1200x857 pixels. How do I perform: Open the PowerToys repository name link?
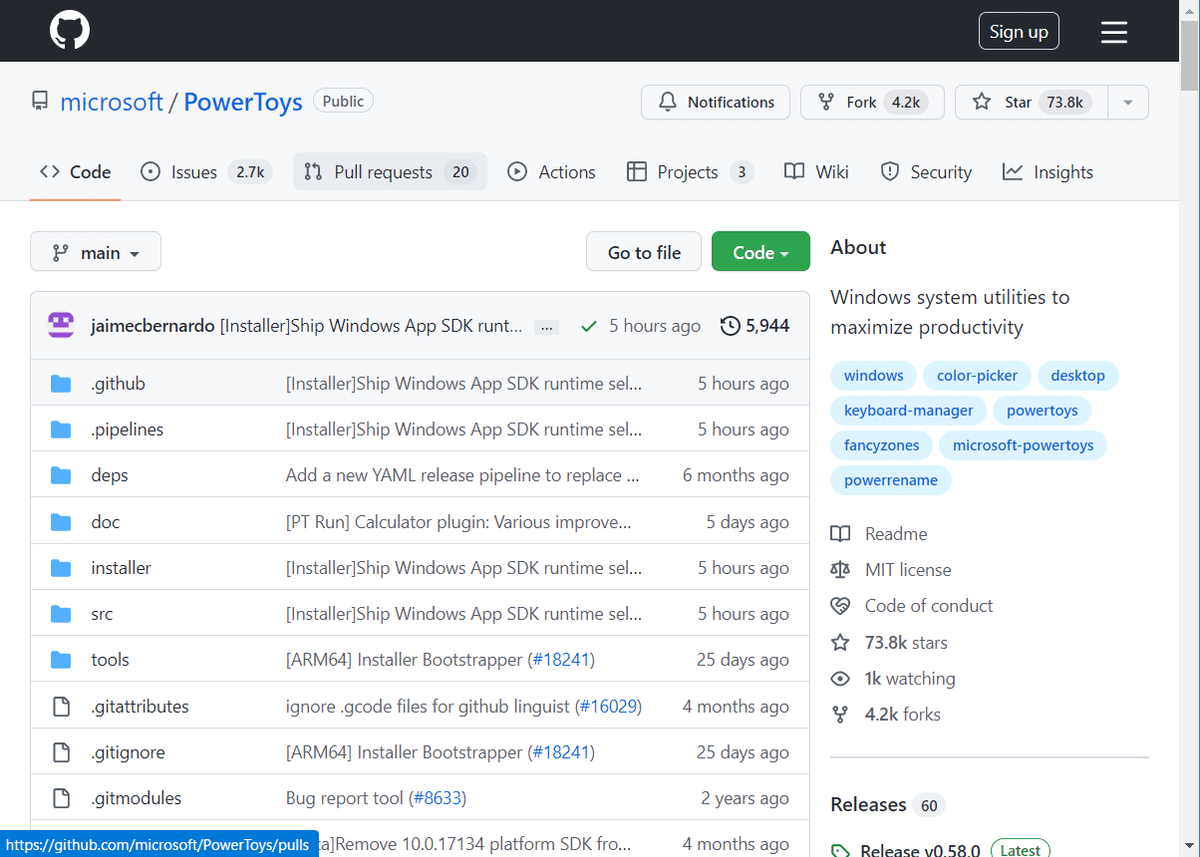(243, 102)
